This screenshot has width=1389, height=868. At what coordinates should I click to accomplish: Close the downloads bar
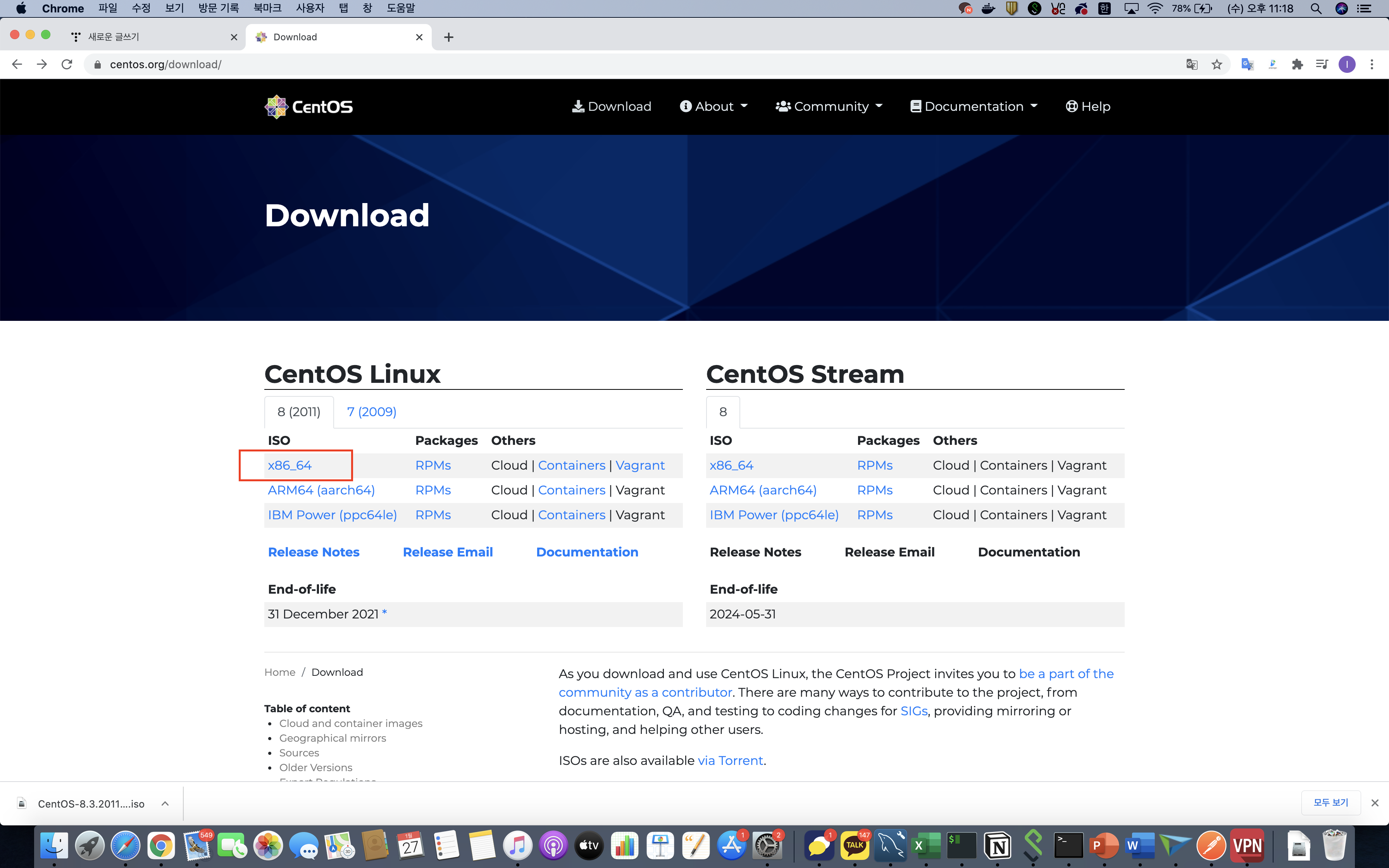click(x=1375, y=803)
